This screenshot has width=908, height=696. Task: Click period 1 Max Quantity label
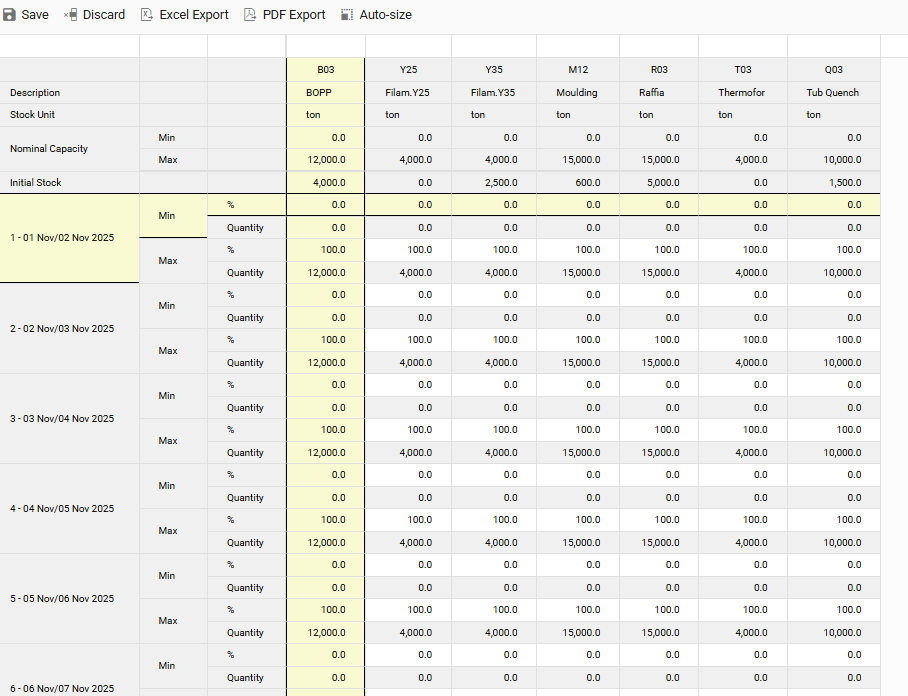coord(246,273)
